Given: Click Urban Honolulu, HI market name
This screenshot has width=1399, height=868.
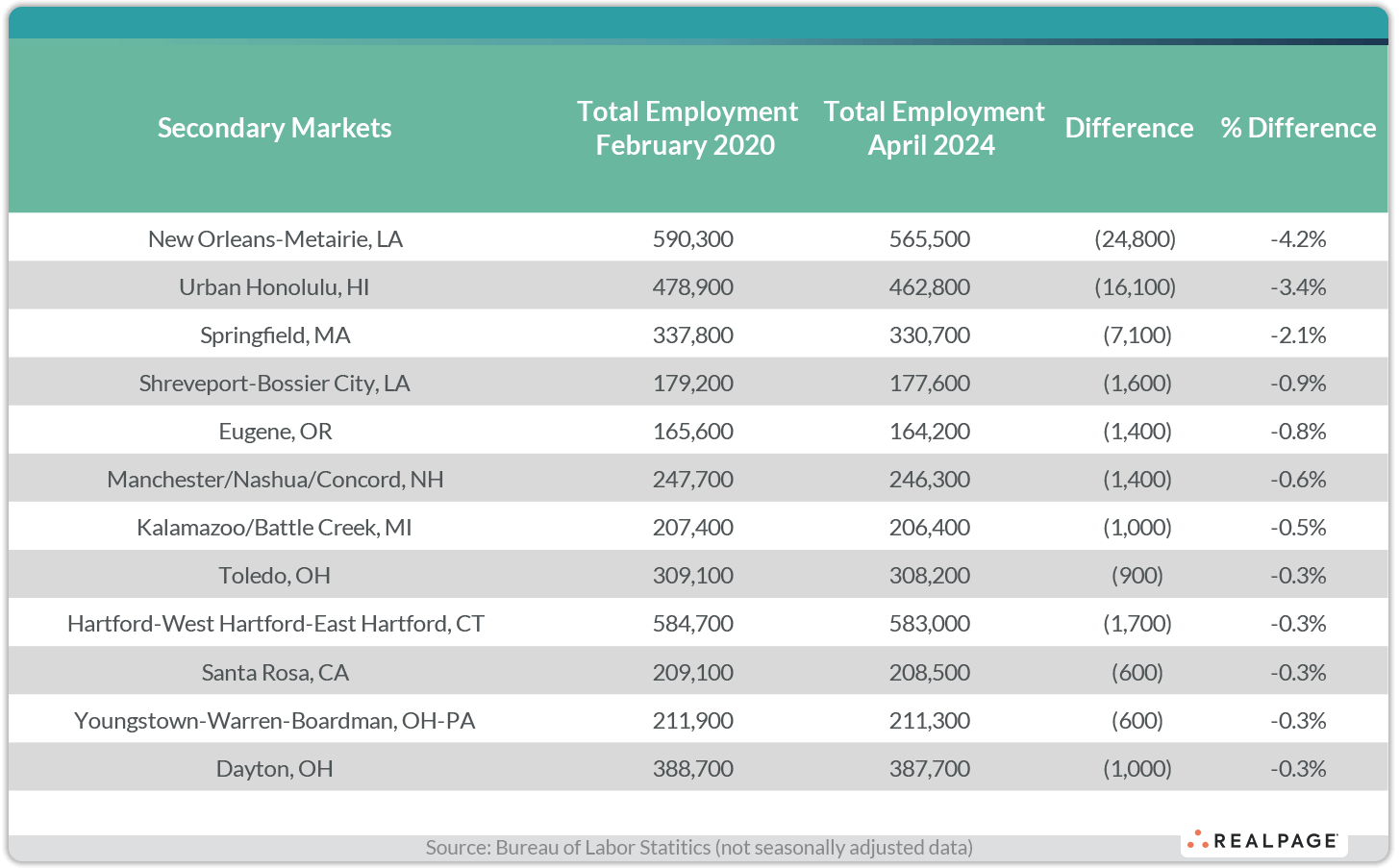Looking at the screenshot, I should coord(274,287).
